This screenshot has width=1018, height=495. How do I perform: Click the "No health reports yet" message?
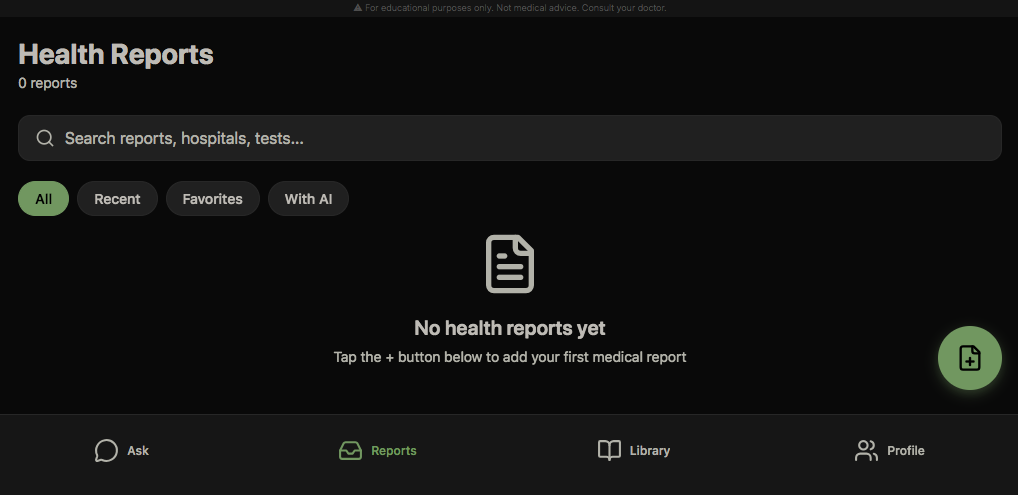click(510, 328)
